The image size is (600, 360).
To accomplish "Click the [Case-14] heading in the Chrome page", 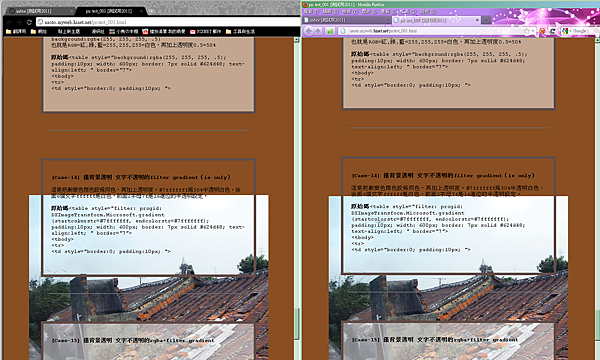I will point(141,177).
